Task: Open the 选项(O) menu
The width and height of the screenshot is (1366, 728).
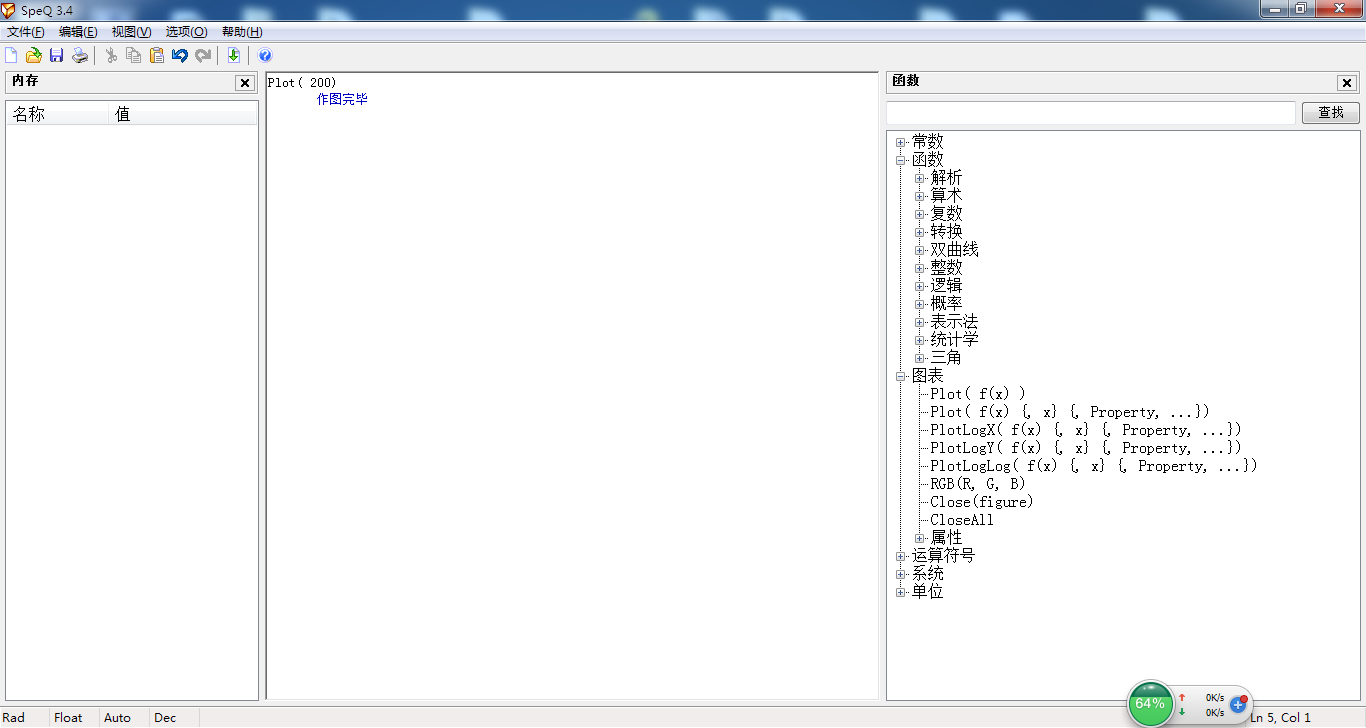Action: pos(187,32)
